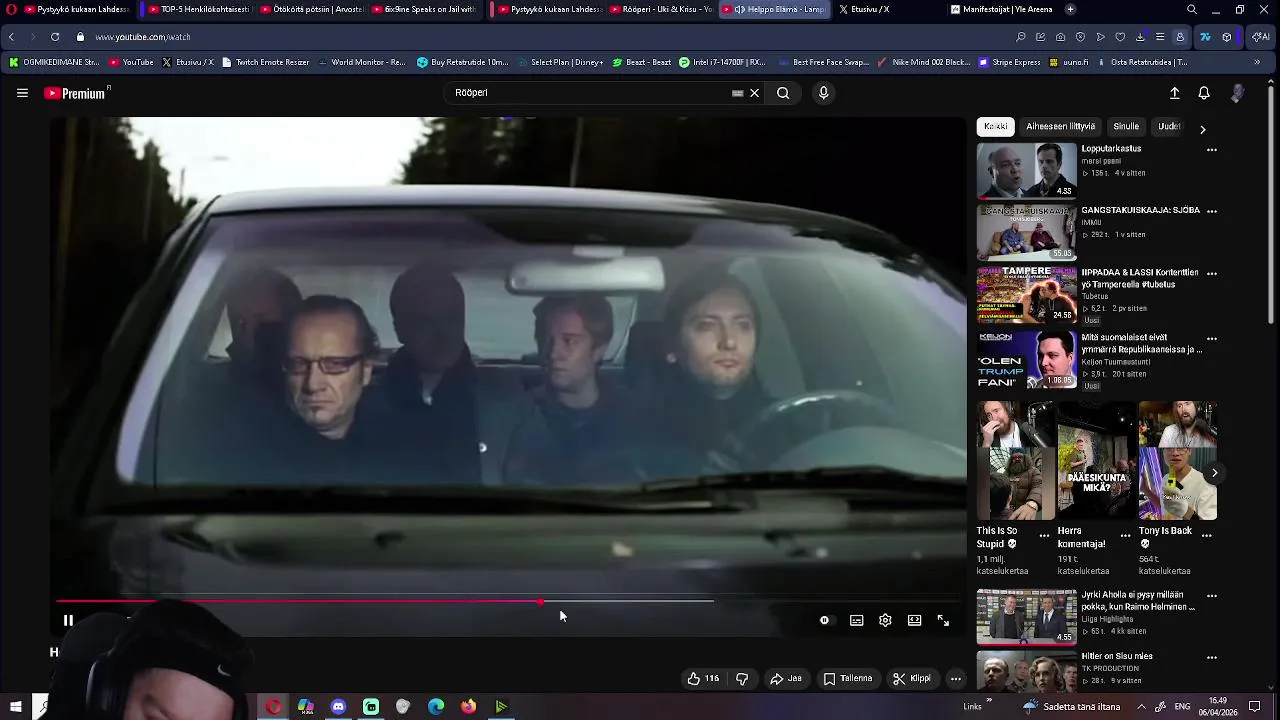The width and height of the screenshot is (1280, 720).
Task: Open options for Hitler on Sisu mies
Action: coord(1212,658)
